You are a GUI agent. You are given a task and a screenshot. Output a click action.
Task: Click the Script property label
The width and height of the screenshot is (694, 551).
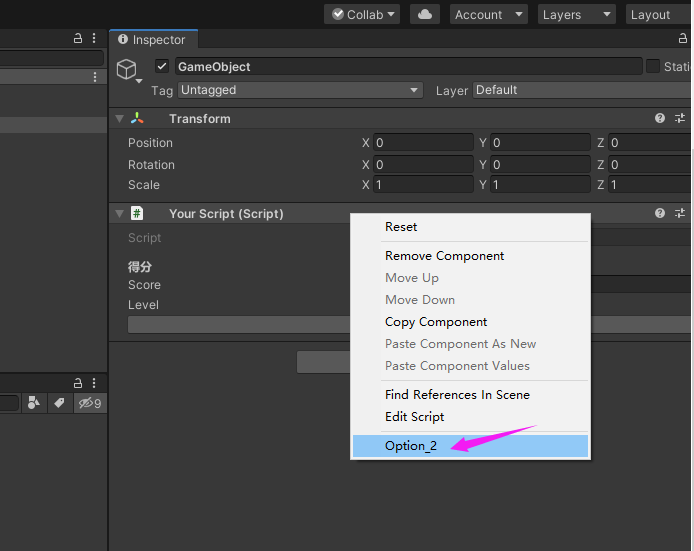(x=145, y=238)
